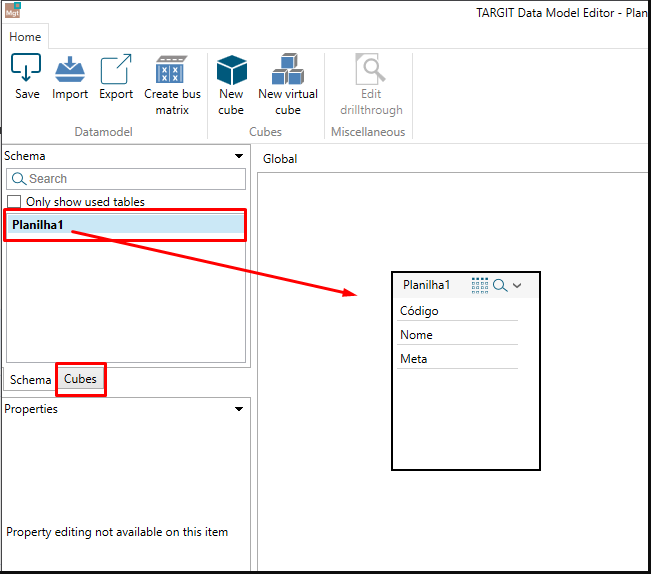Viewport: 651px width, 574px height.
Task: Switch to the Schema bottom tab
Action: [x=30, y=380]
